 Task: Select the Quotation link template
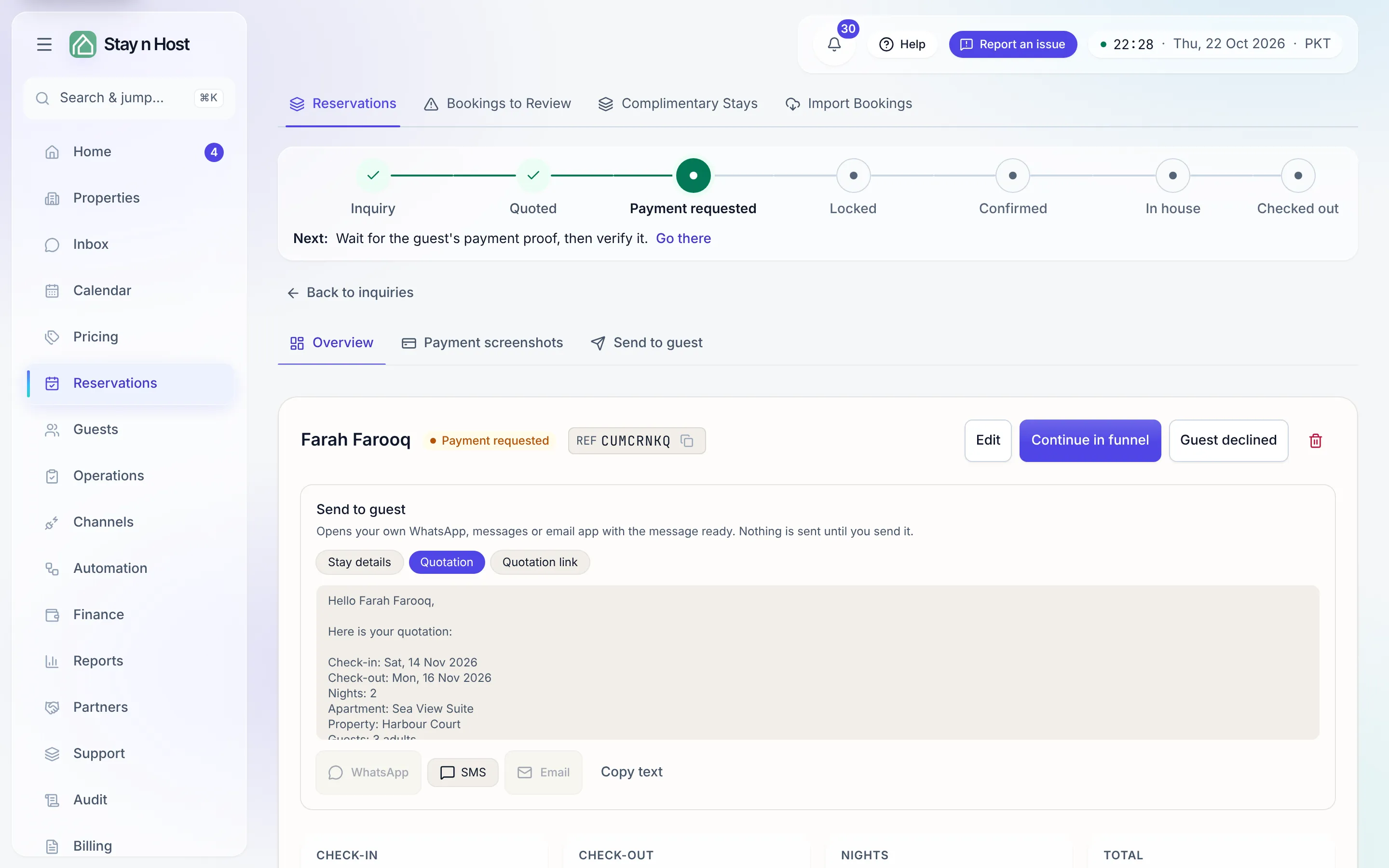(540, 562)
